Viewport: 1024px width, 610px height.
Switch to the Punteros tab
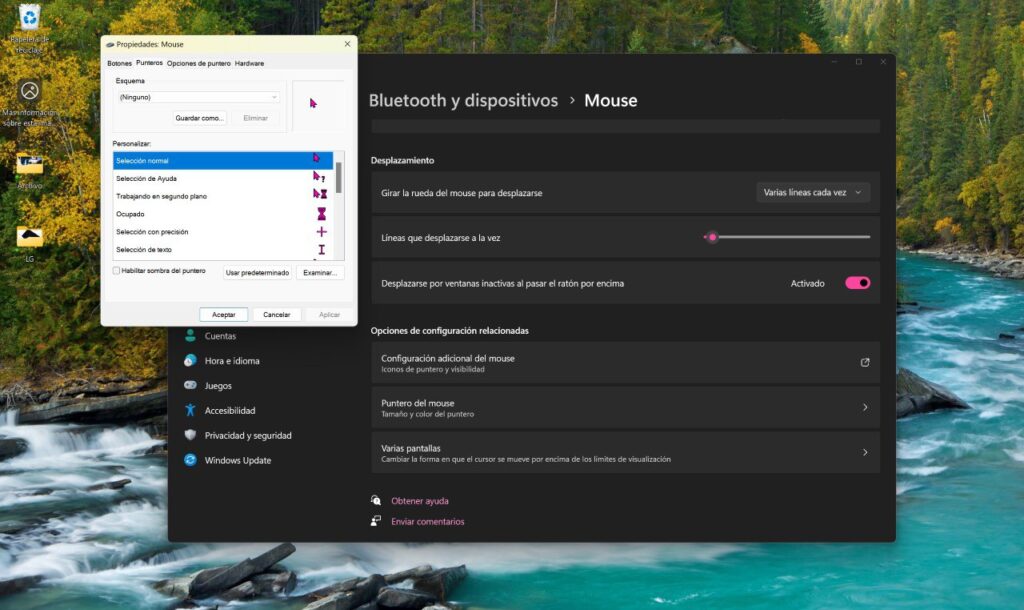click(149, 63)
